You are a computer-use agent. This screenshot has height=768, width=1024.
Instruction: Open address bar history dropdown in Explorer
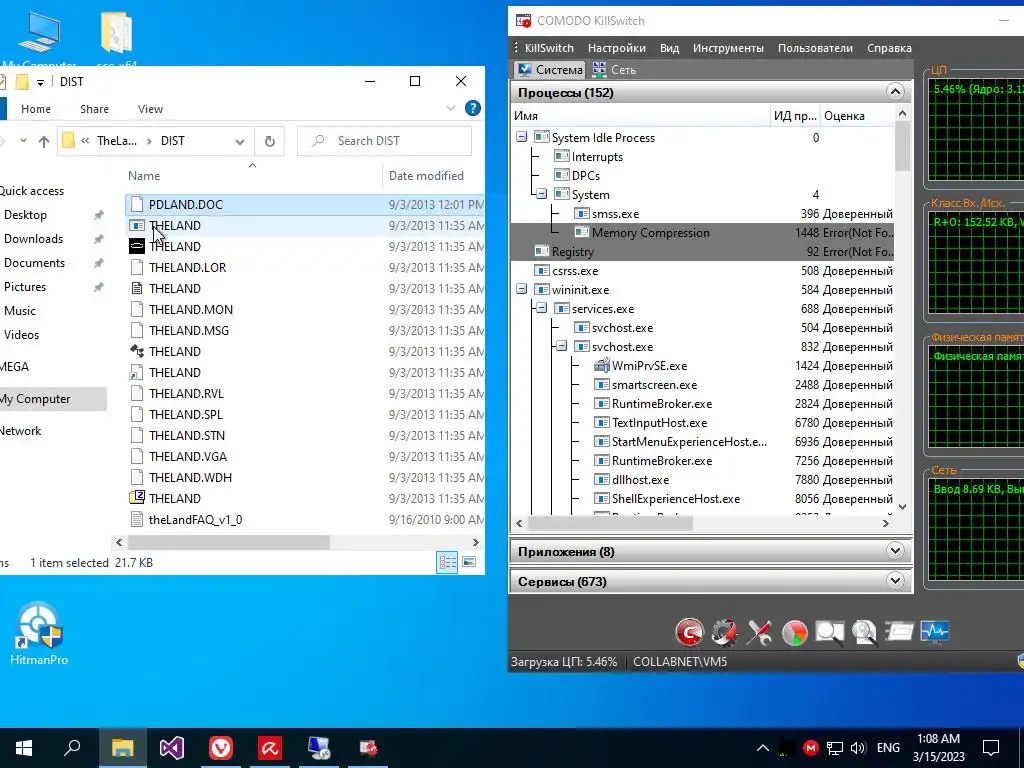click(x=240, y=142)
